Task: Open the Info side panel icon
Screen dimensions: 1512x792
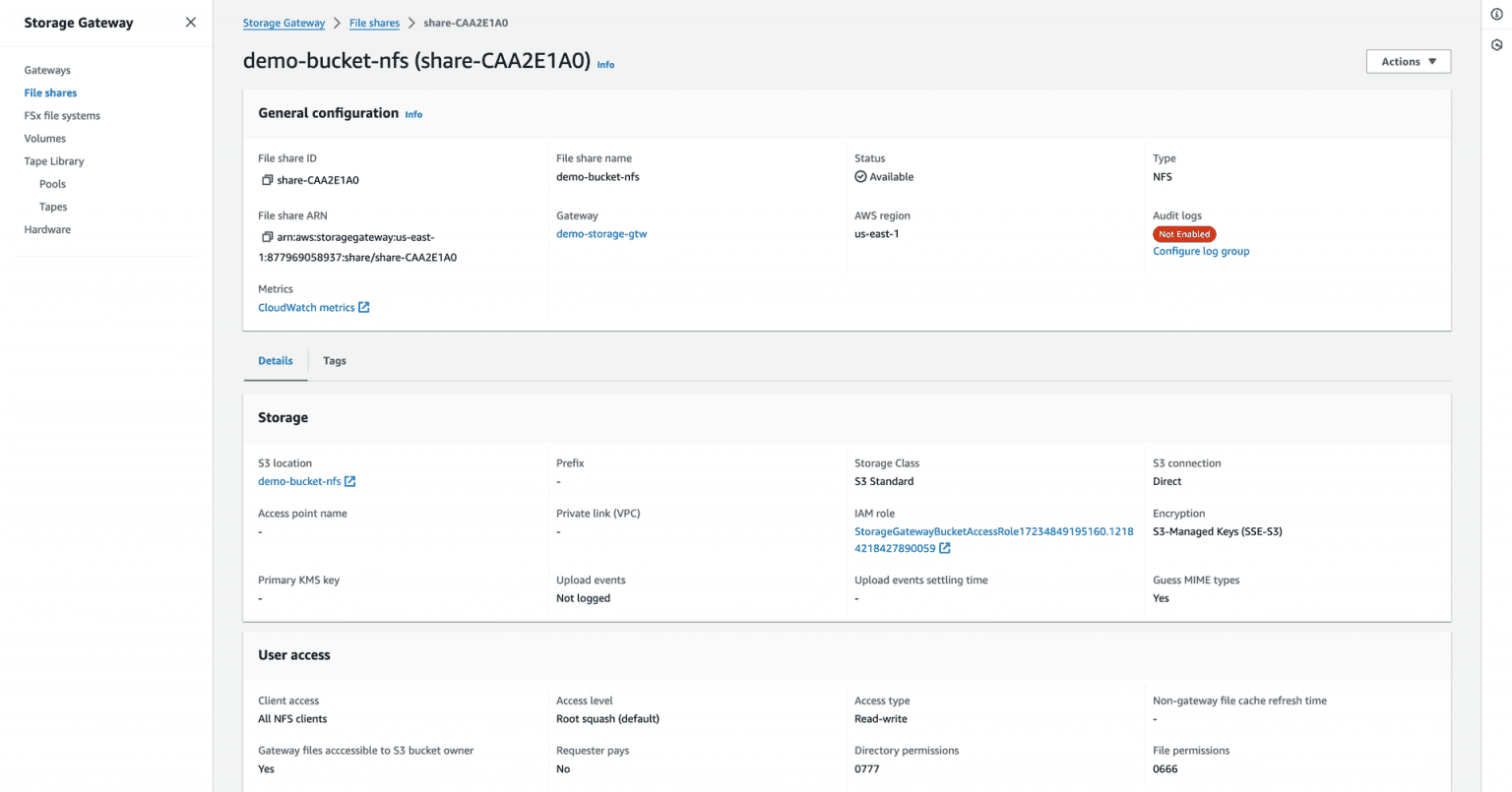Action: click(x=1497, y=14)
